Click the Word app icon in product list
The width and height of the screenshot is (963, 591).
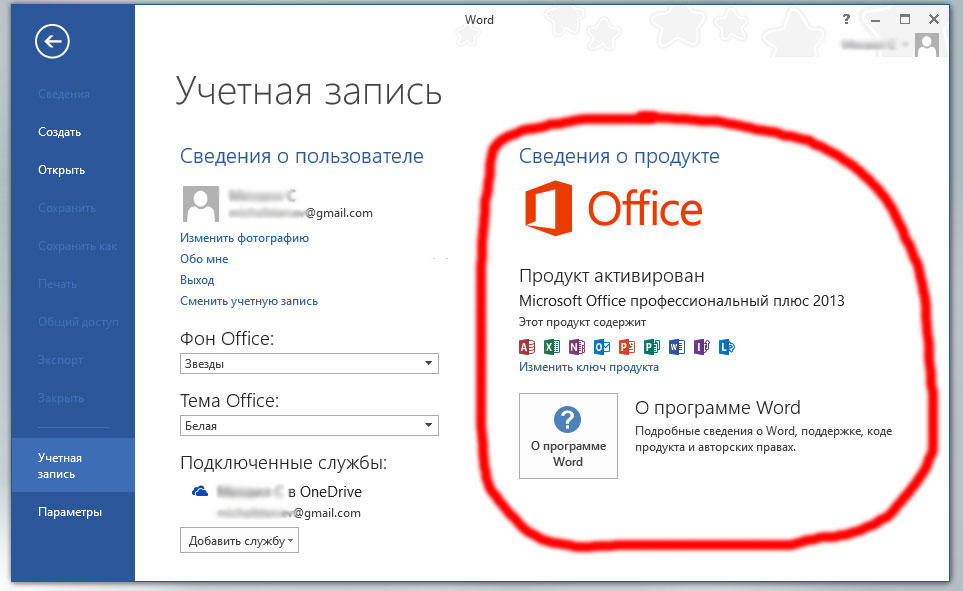[677, 347]
